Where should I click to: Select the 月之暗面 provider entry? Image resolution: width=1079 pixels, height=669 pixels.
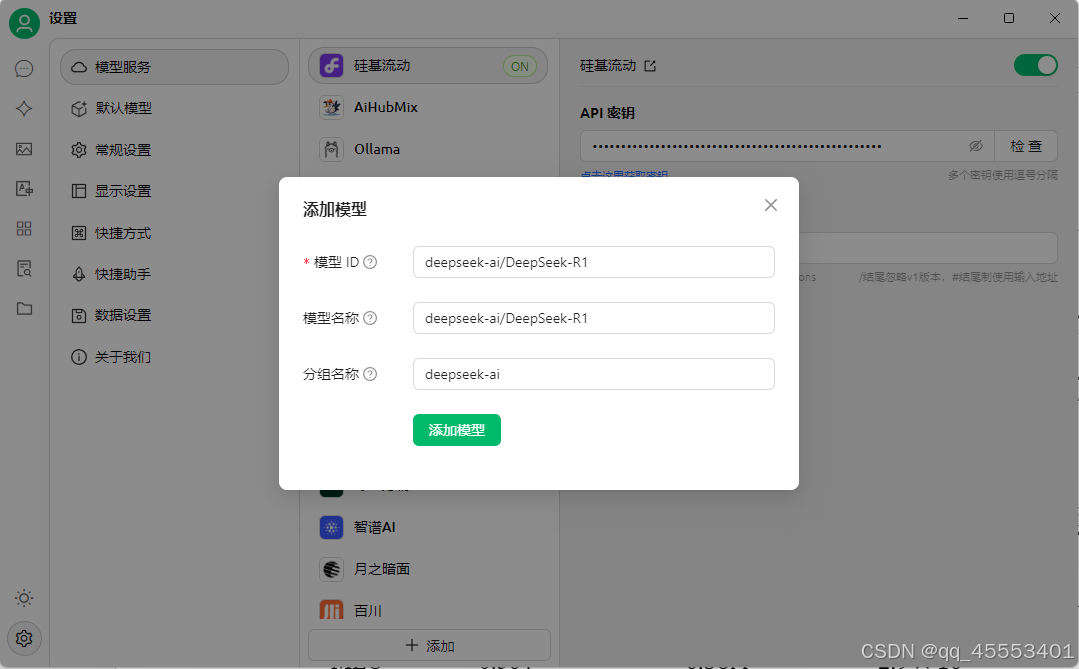428,569
